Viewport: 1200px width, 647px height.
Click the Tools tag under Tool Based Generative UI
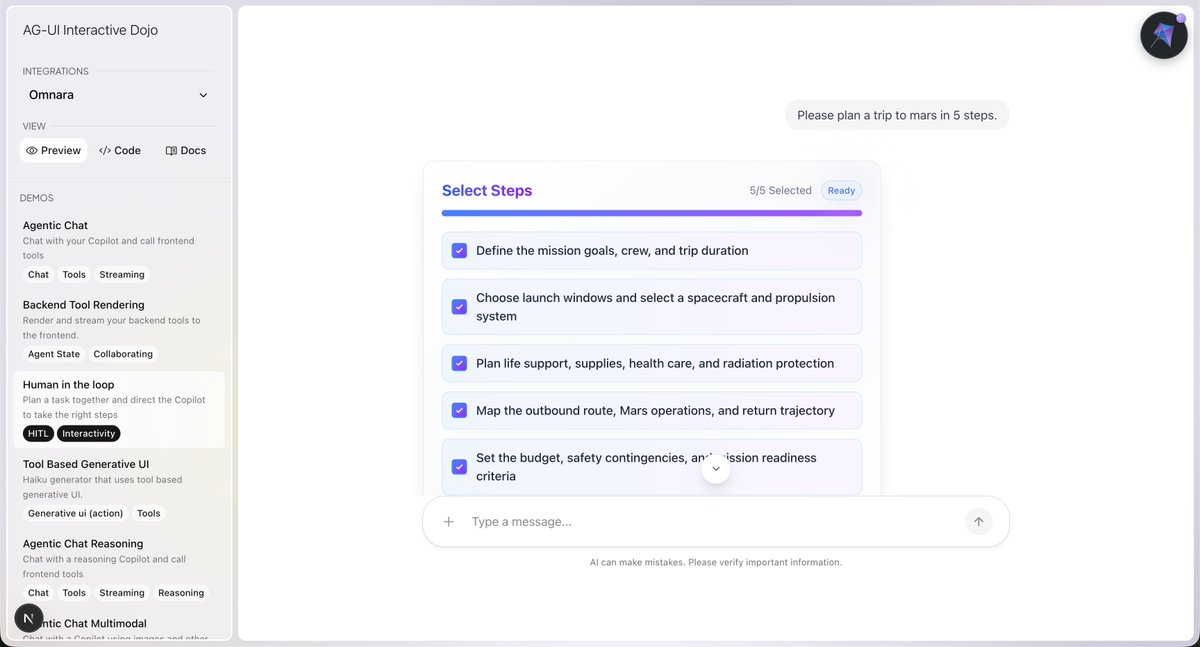149,513
